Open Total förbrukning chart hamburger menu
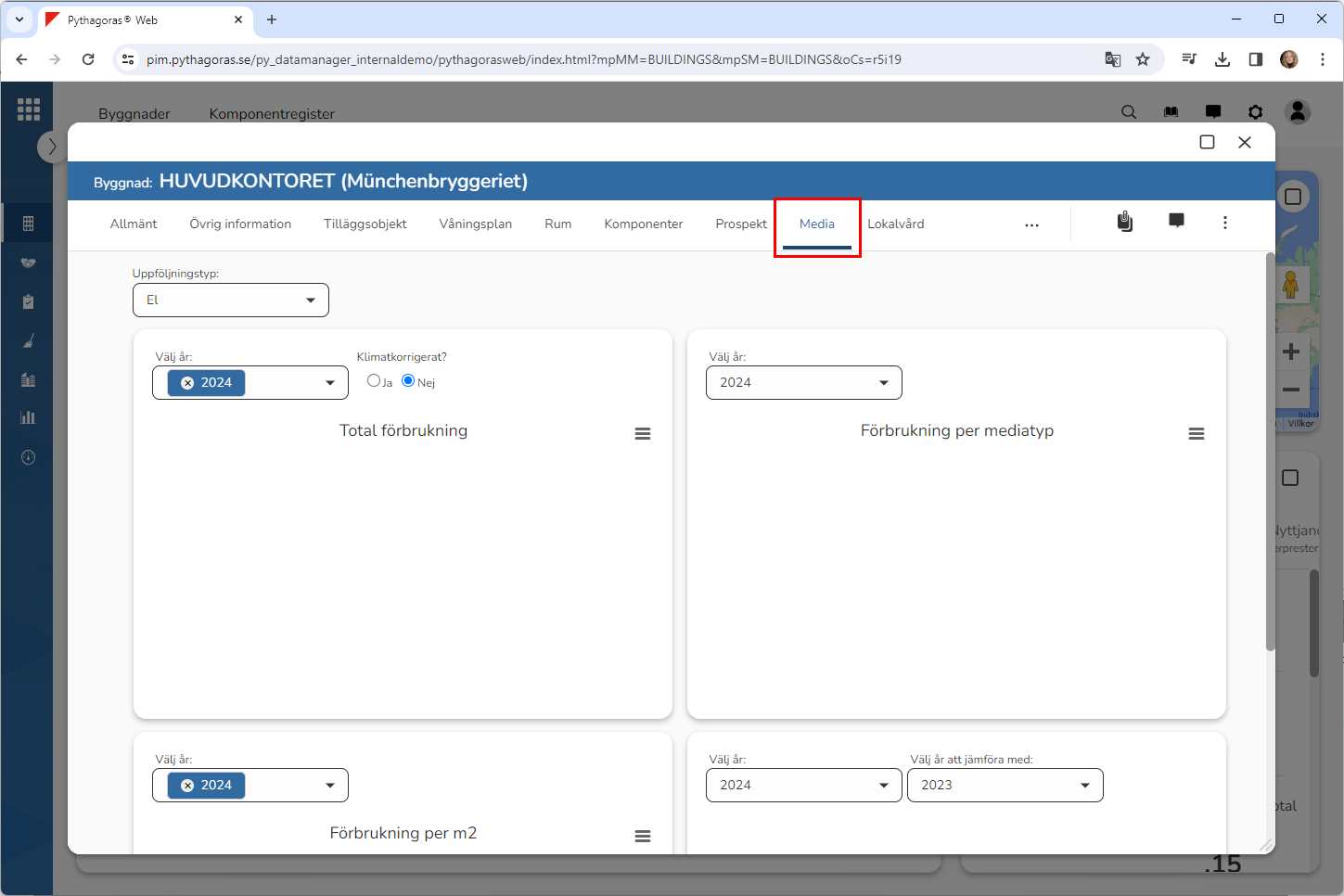Screen dimensions: 1344x896 click(x=642, y=434)
